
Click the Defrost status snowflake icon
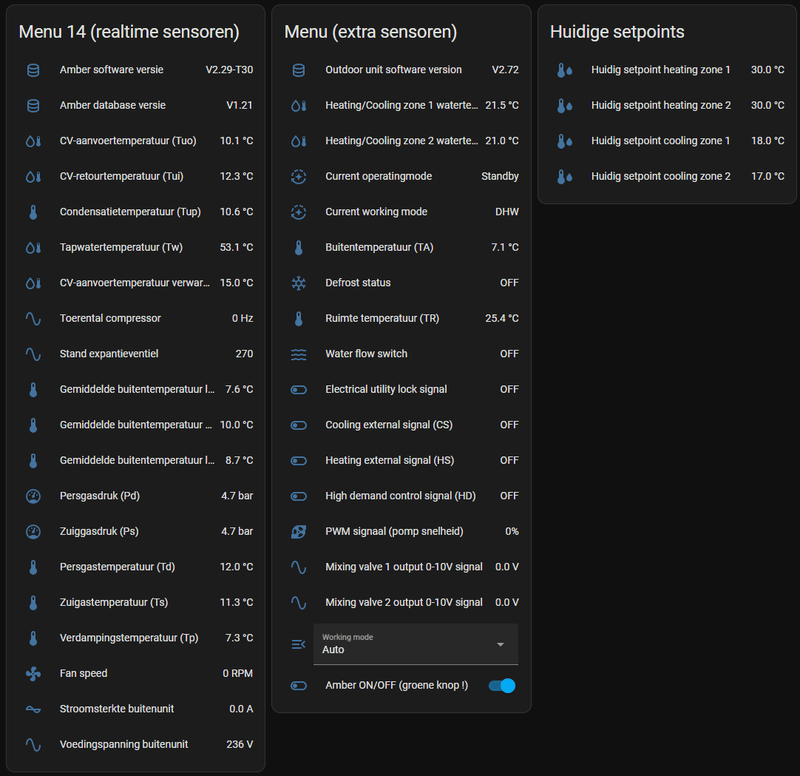click(x=298, y=282)
